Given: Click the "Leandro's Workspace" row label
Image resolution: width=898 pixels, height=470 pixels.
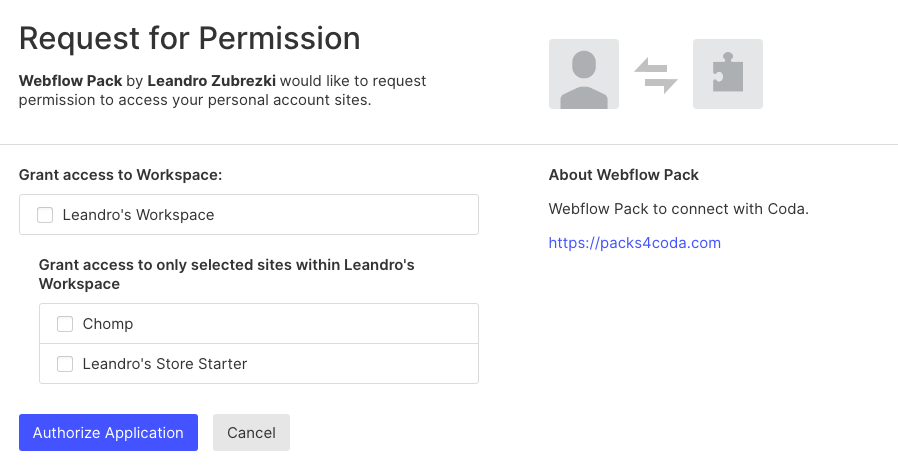Looking at the screenshot, I should (138, 215).
